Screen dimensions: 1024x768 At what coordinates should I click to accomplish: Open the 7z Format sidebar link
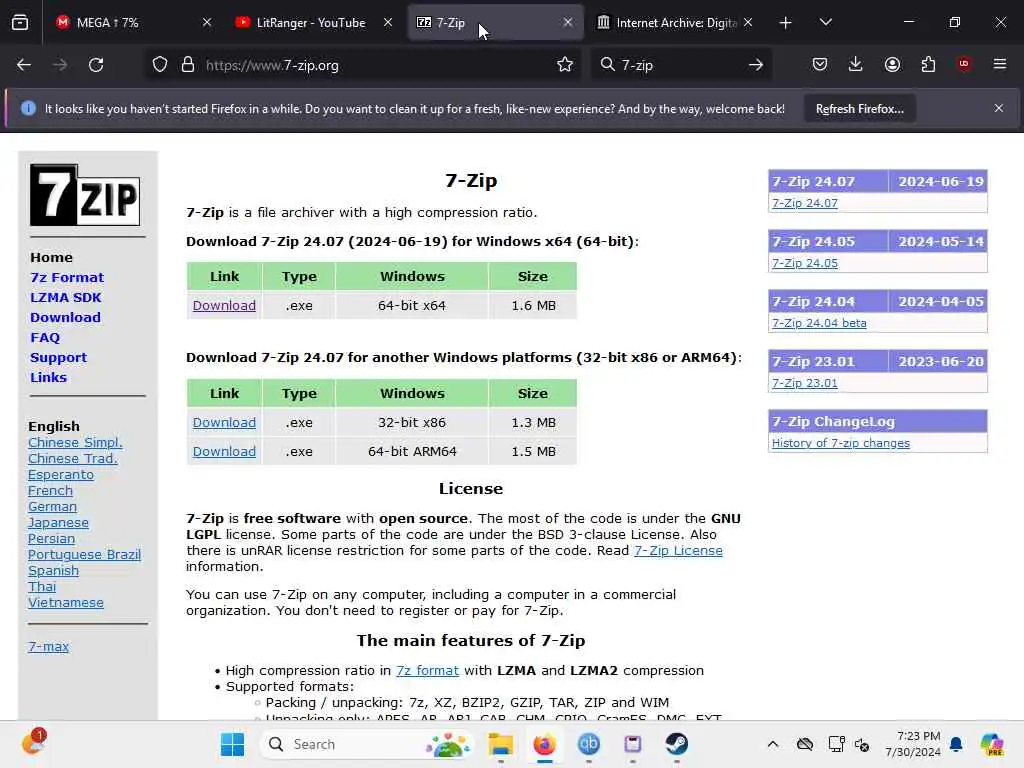(x=67, y=278)
